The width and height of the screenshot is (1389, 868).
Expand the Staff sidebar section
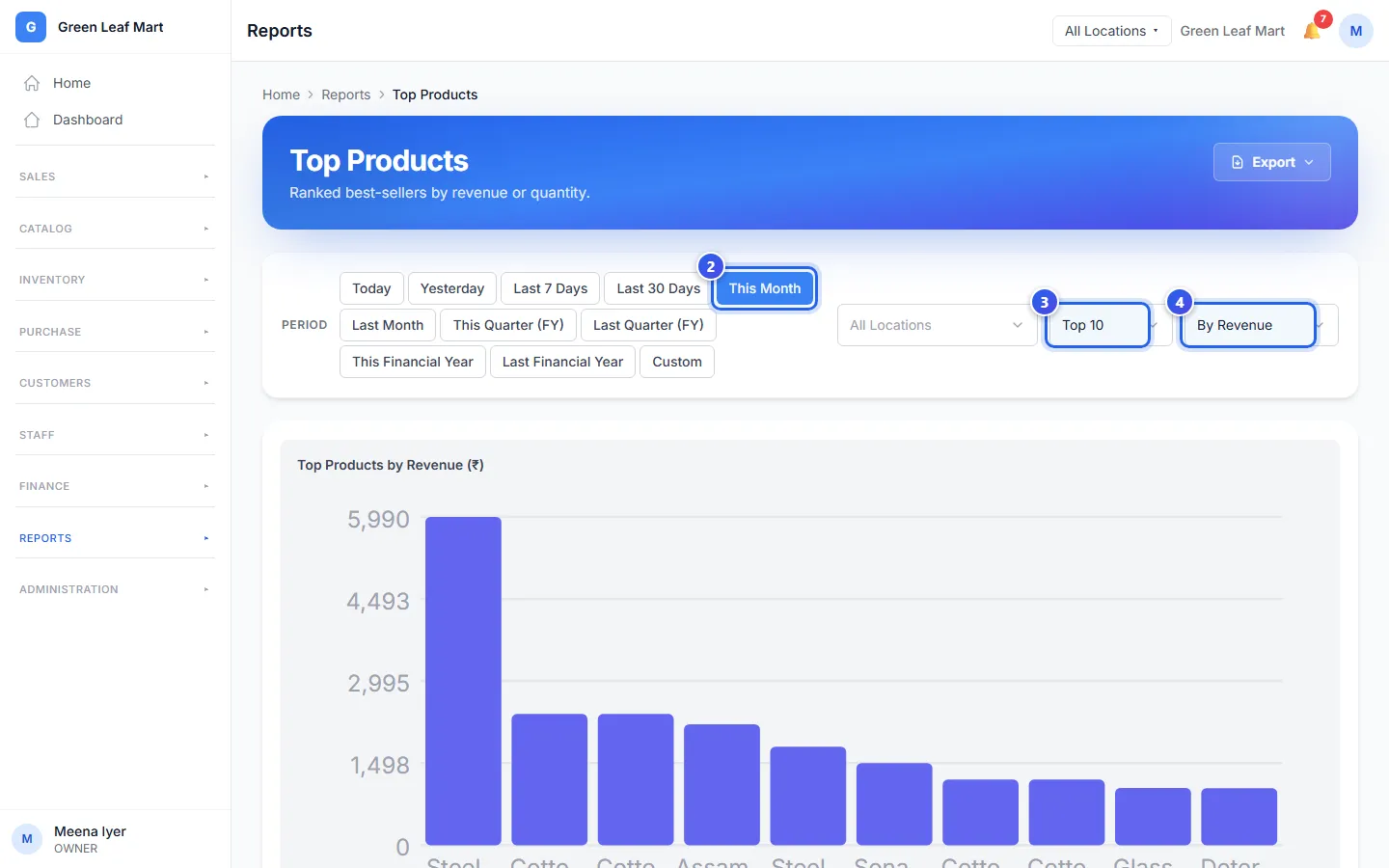tap(115, 435)
